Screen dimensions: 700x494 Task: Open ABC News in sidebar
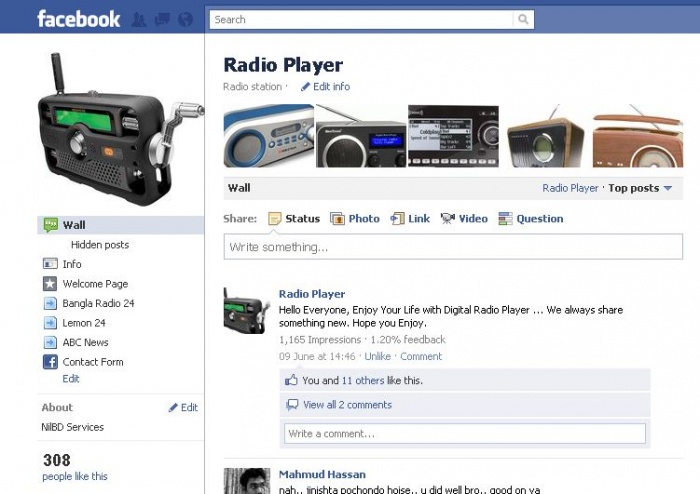pos(85,343)
